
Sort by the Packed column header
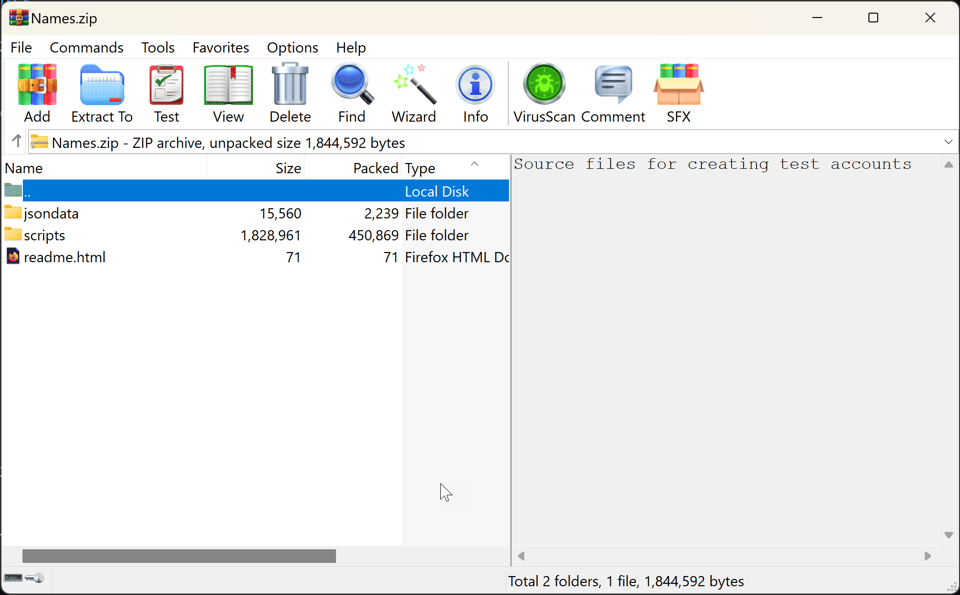tap(353, 168)
